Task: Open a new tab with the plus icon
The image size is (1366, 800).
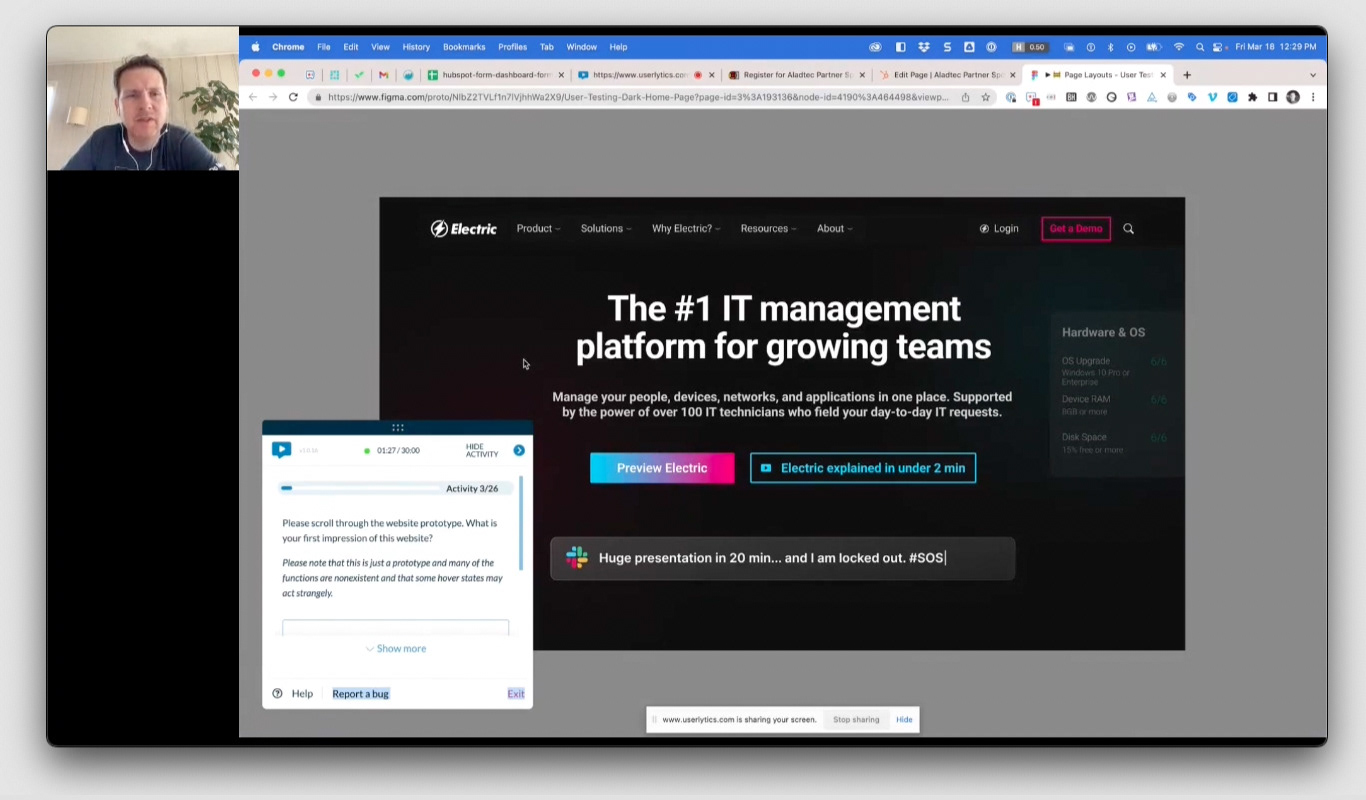Action: (1187, 75)
